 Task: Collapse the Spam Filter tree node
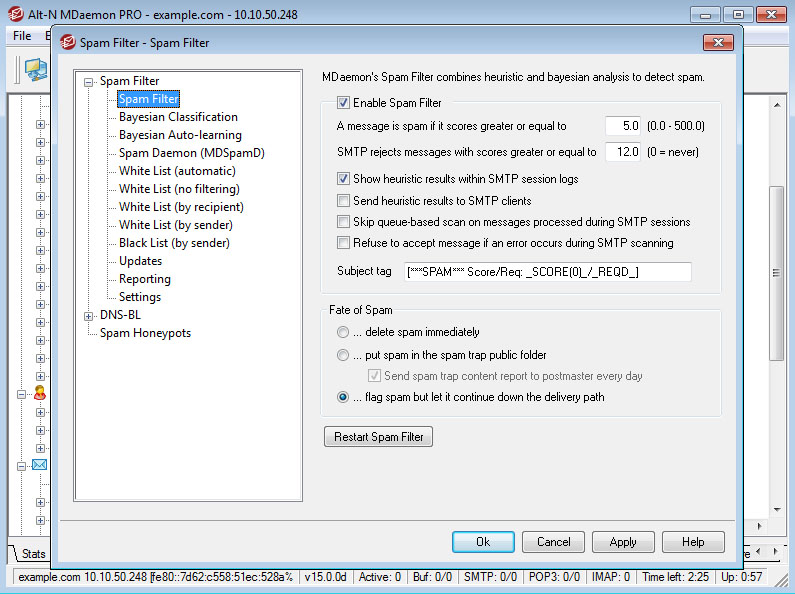(89, 82)
